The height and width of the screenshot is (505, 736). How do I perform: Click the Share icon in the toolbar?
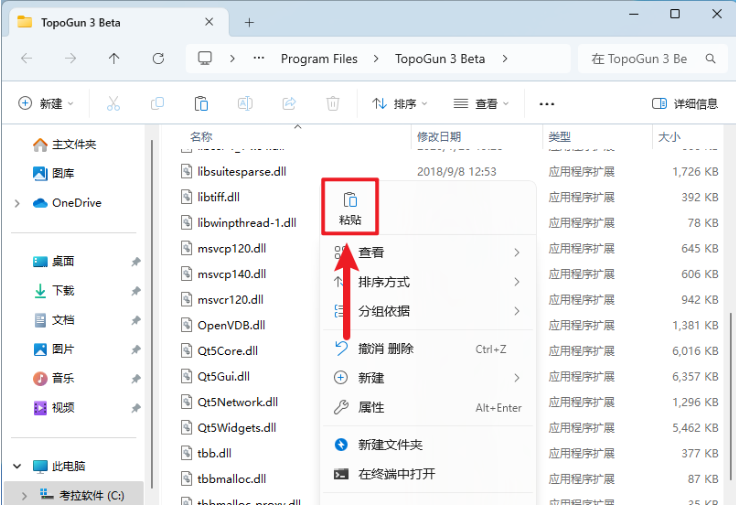(x=289, y=103)
